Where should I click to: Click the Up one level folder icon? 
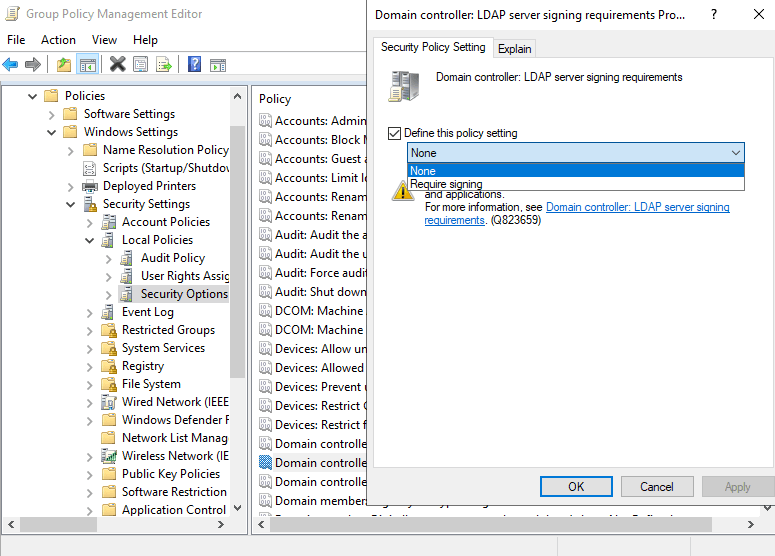click(x=64, y=64)
